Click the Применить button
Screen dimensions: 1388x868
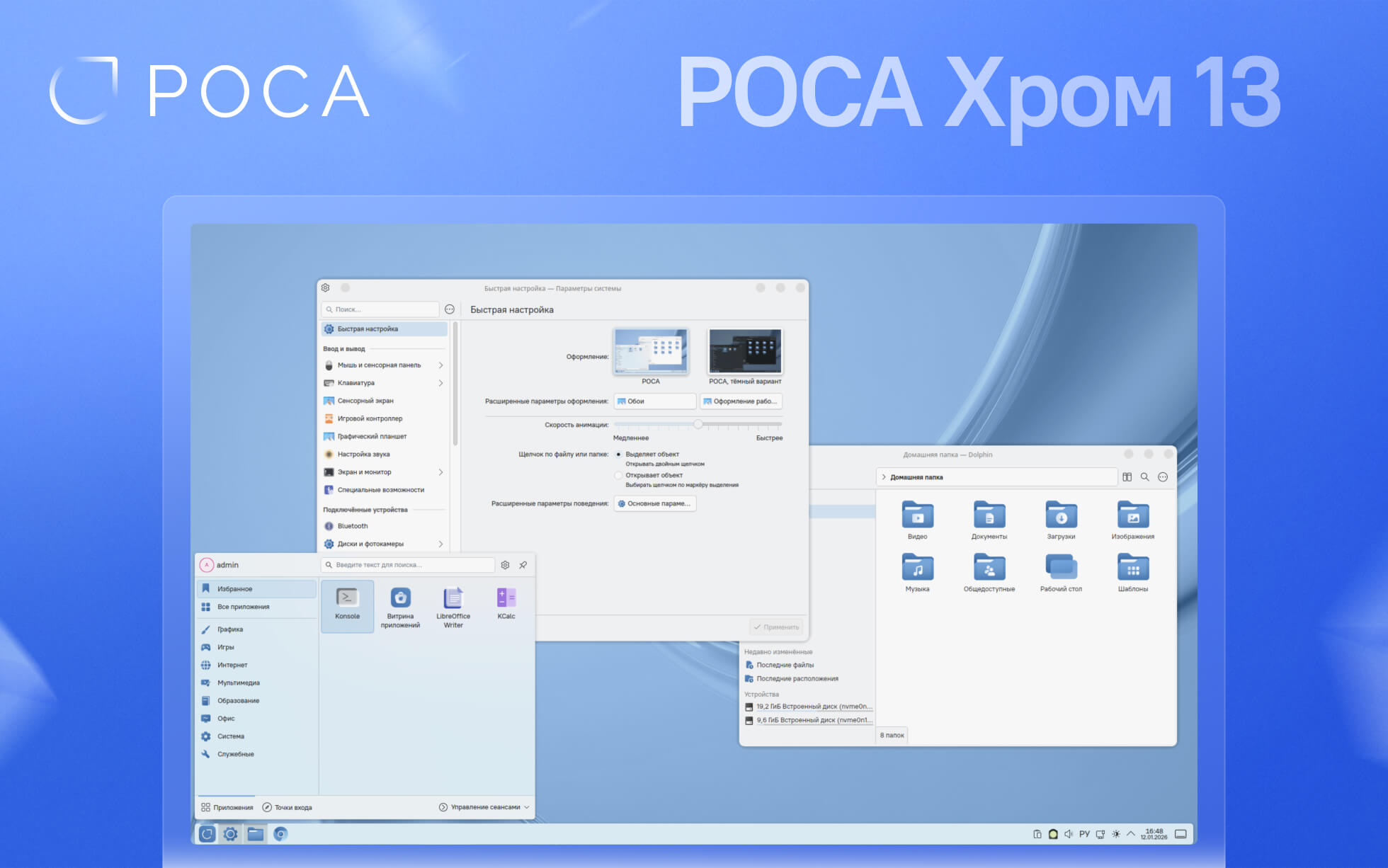click(x=776, y=627)
